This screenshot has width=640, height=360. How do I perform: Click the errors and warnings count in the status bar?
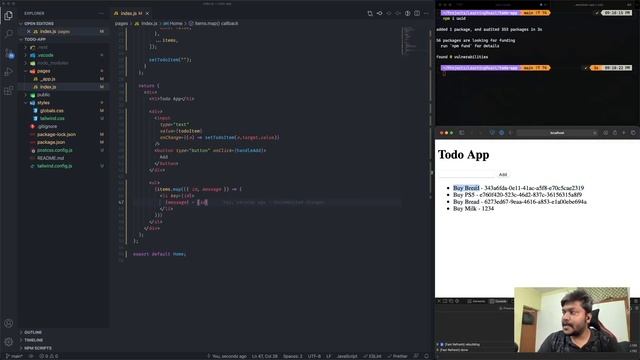click(48, 356)
